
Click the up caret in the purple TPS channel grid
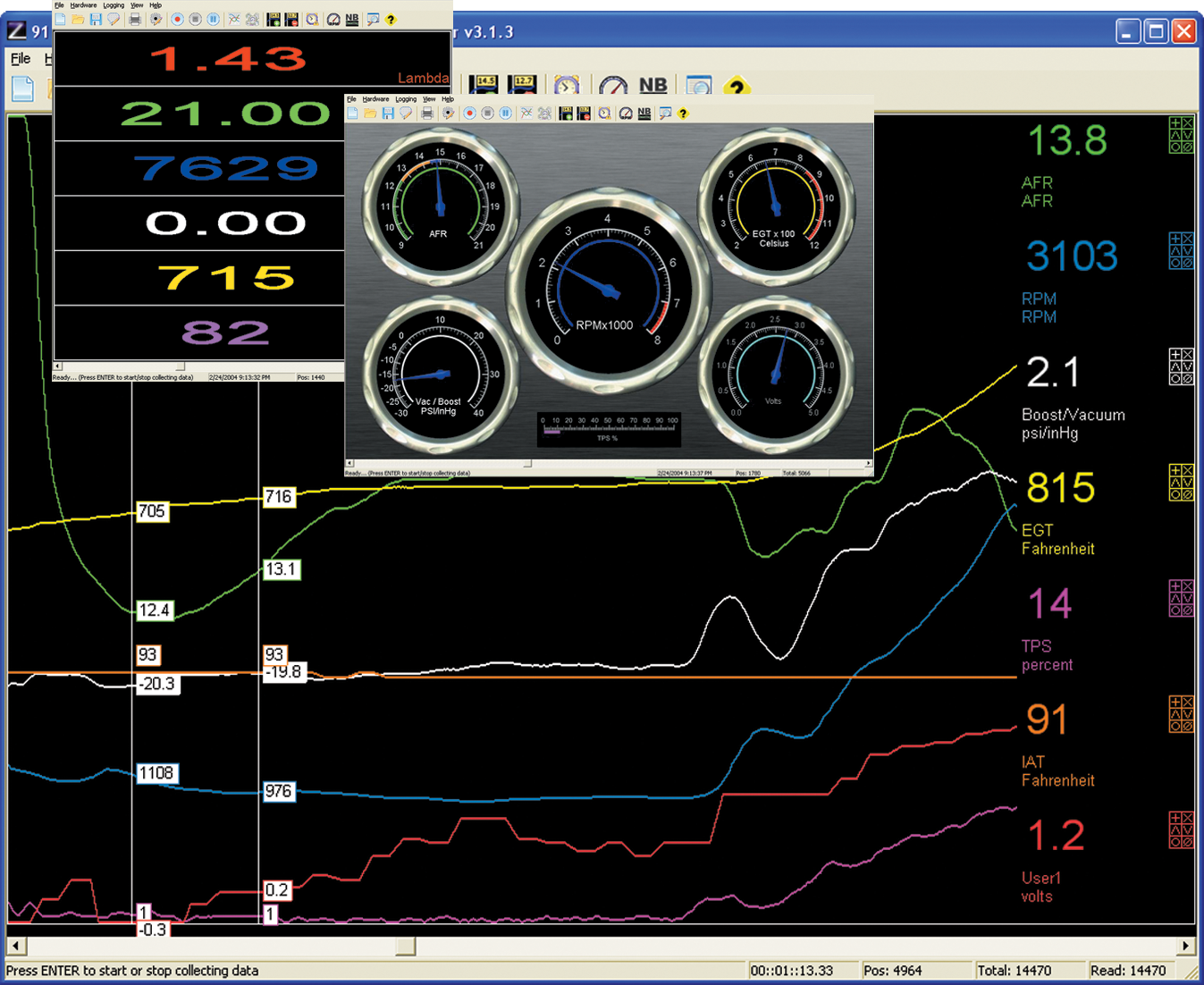pyautogui.click(x=1175, y=598)
